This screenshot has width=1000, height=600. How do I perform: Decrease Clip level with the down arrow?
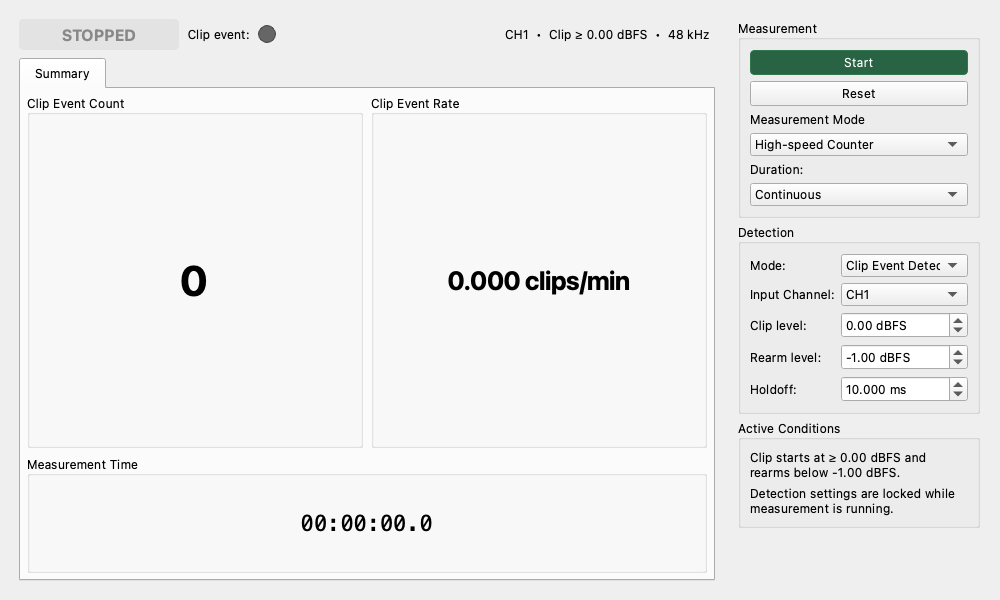(x=958, y=330)
